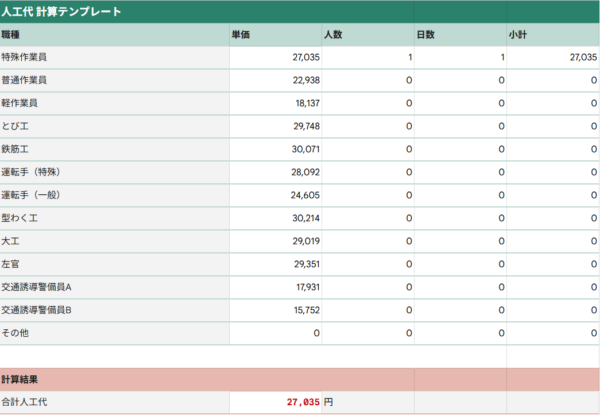This screenshot has width=600, height=415.
Task: Select the 運転手（特殊） unit price 28,092
Action: [275, 171]
